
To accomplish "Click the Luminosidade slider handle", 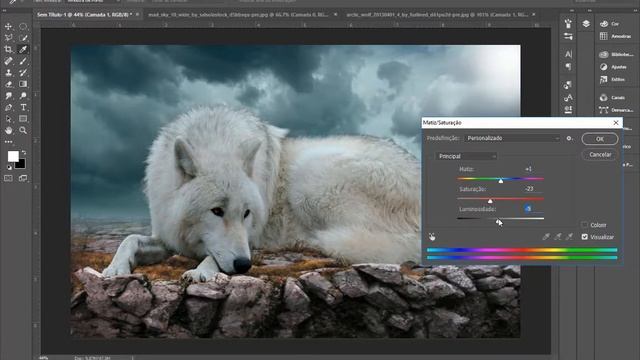I will click(498, 221).
